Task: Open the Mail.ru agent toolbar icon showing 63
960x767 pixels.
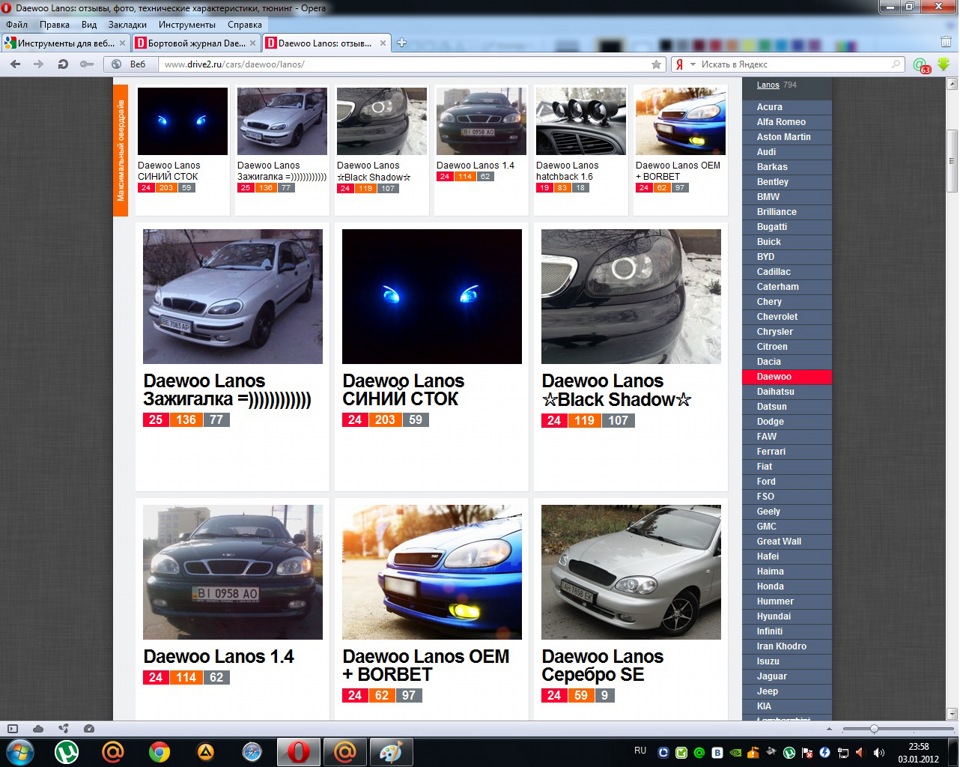Action: tap(921, 65)
